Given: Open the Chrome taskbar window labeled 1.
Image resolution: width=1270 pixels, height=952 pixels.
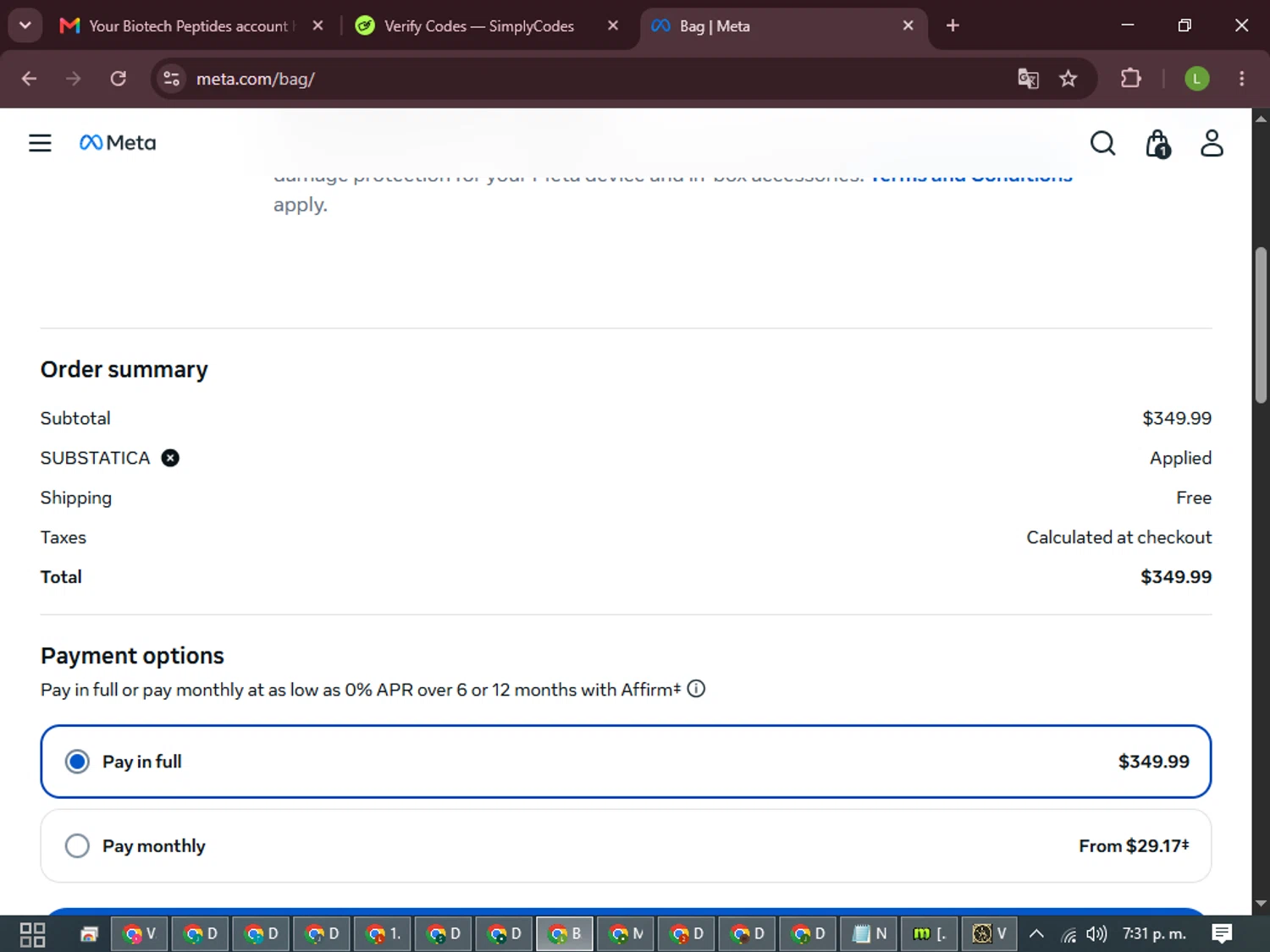Looking at the screenshot, I should pyautogui.click(x=383, y=934).
